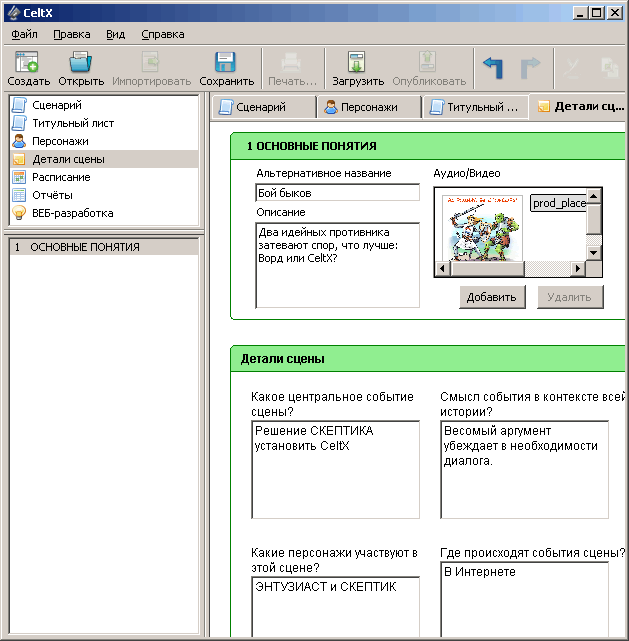This screenshot has height=641, width=629.
Task: Click the CeltX title bar logo icon
Action: pyautogui.click(x=14, y=13)
